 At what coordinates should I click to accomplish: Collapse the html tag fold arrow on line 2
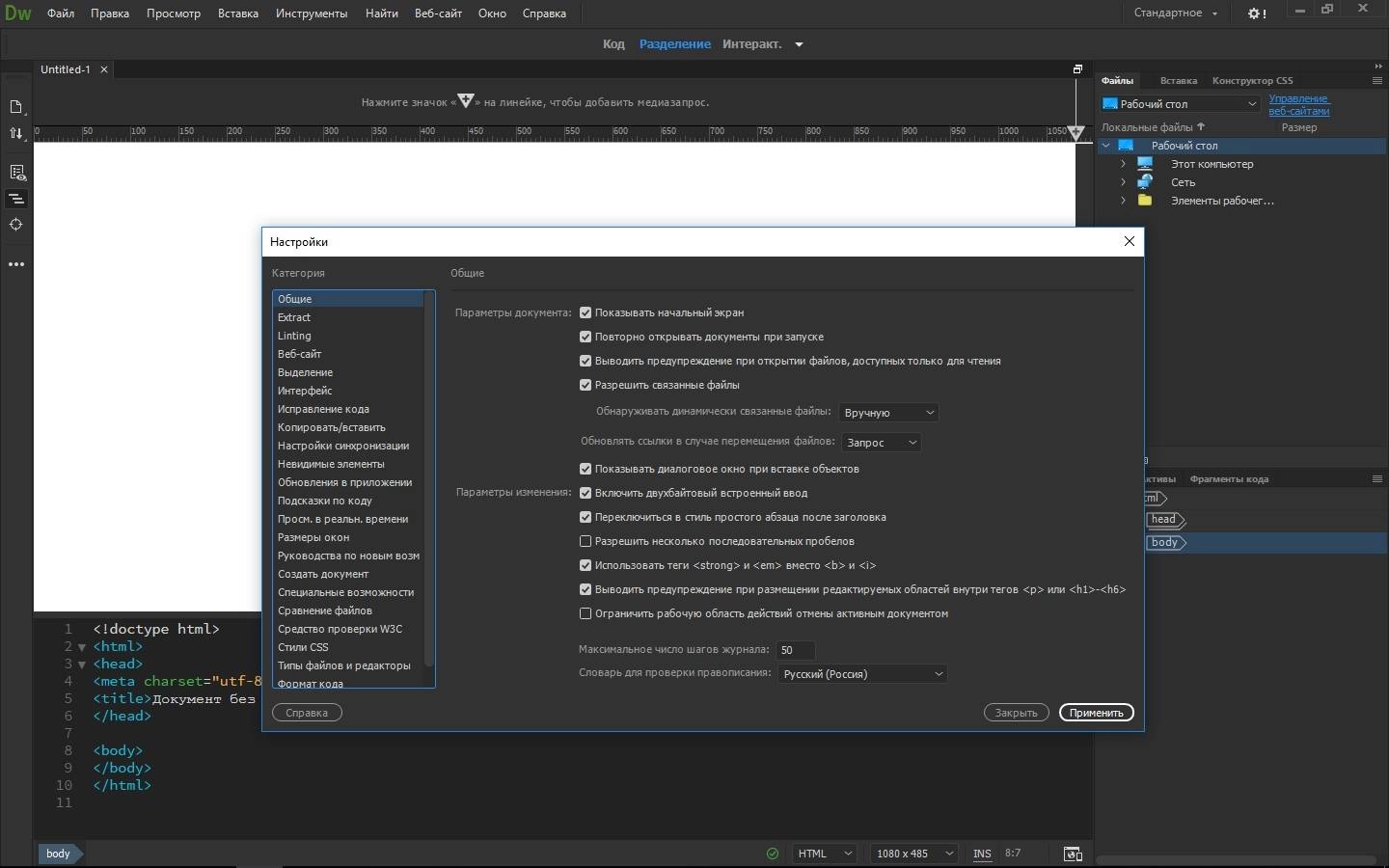pyautogui.click(x=82, y=647)
